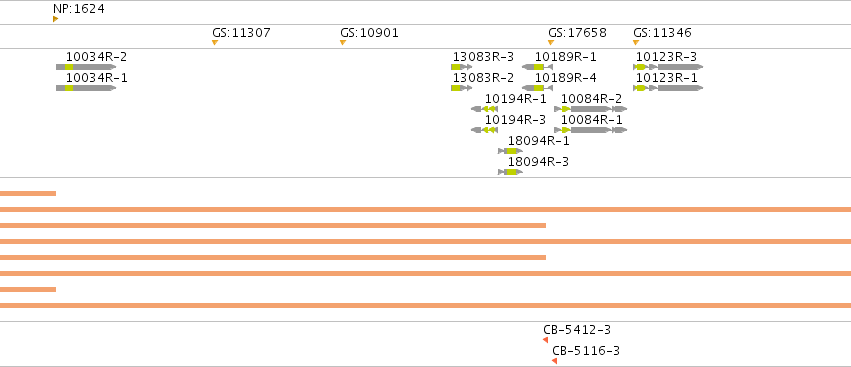Select the GS:10901 insertion marker
Image resolution: width=851 pixels, height=367 pixels.
[x=343, y=42]
